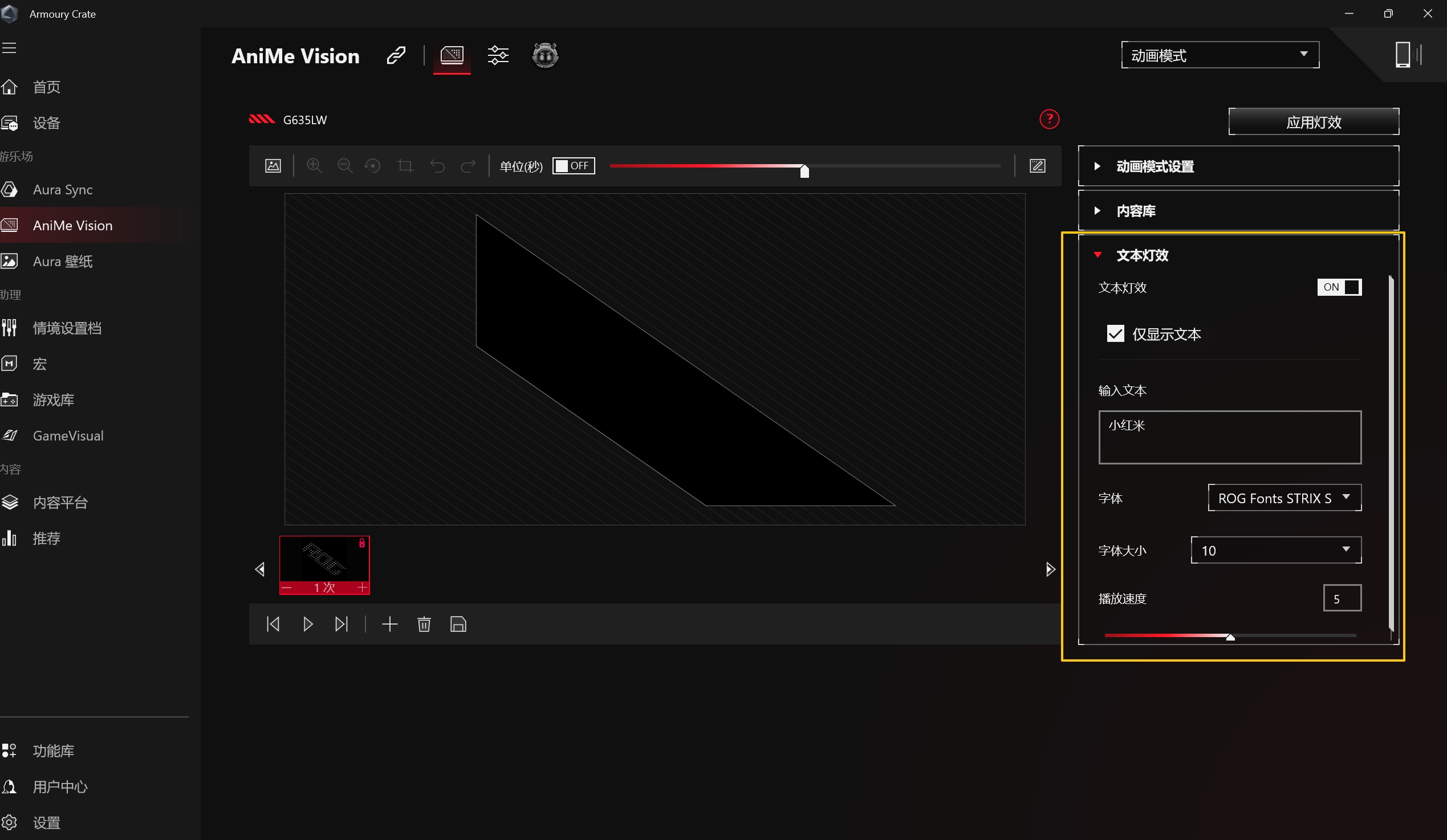Jump to last frame button

coord(342,624)
